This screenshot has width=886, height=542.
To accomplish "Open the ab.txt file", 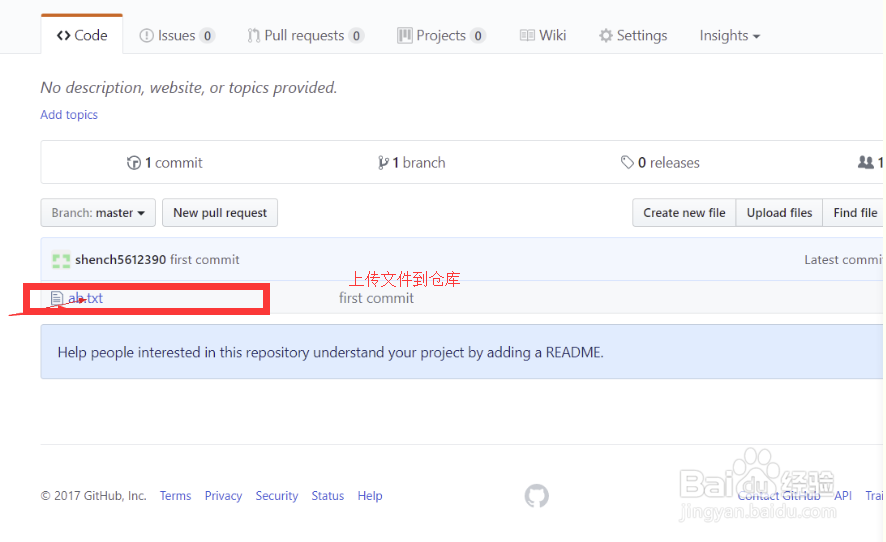I will pyautogui.click(x=85, y=298).
